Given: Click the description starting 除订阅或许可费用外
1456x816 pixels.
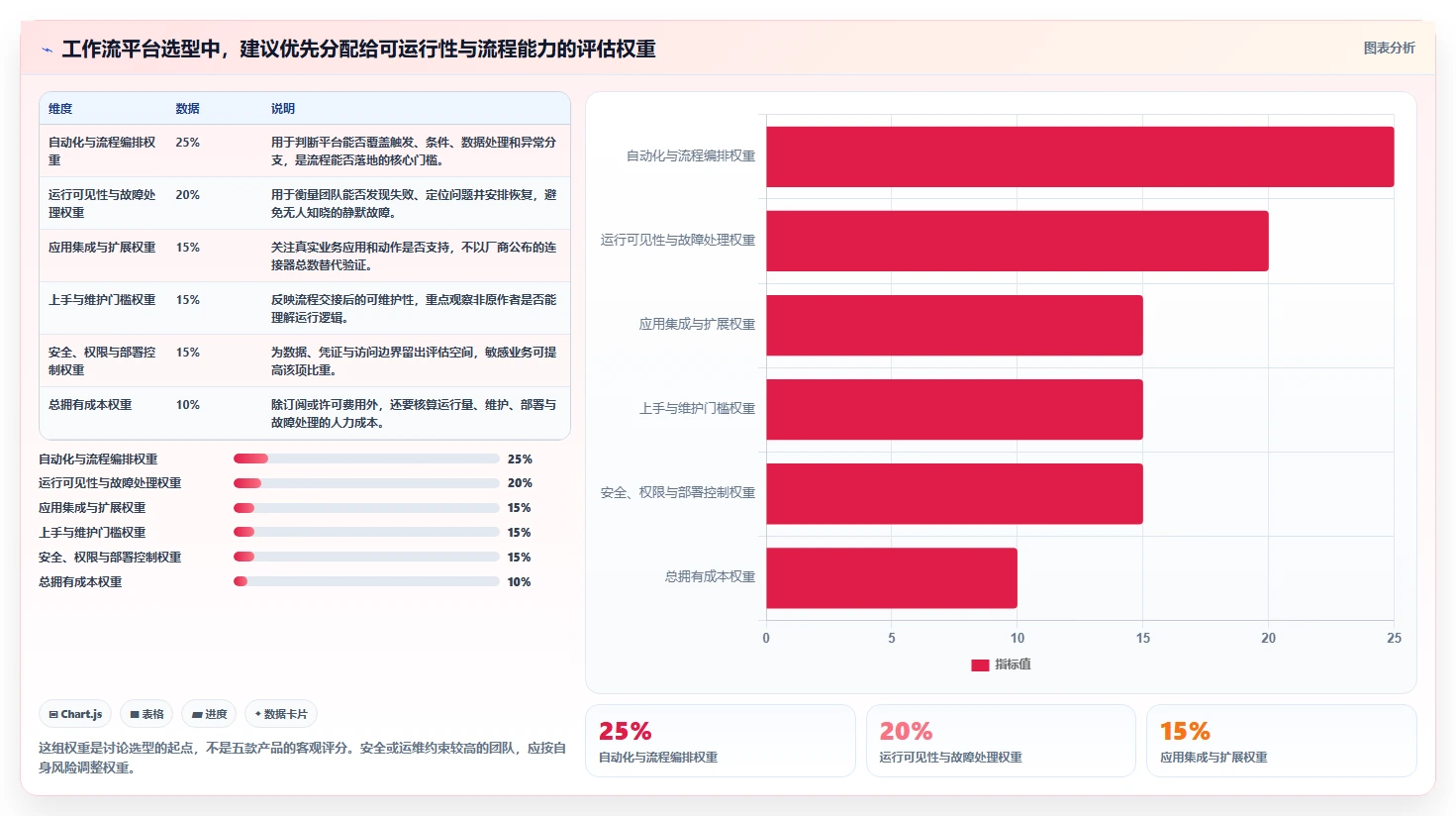Looking at the screenshot, I should (x=414, y=413).
